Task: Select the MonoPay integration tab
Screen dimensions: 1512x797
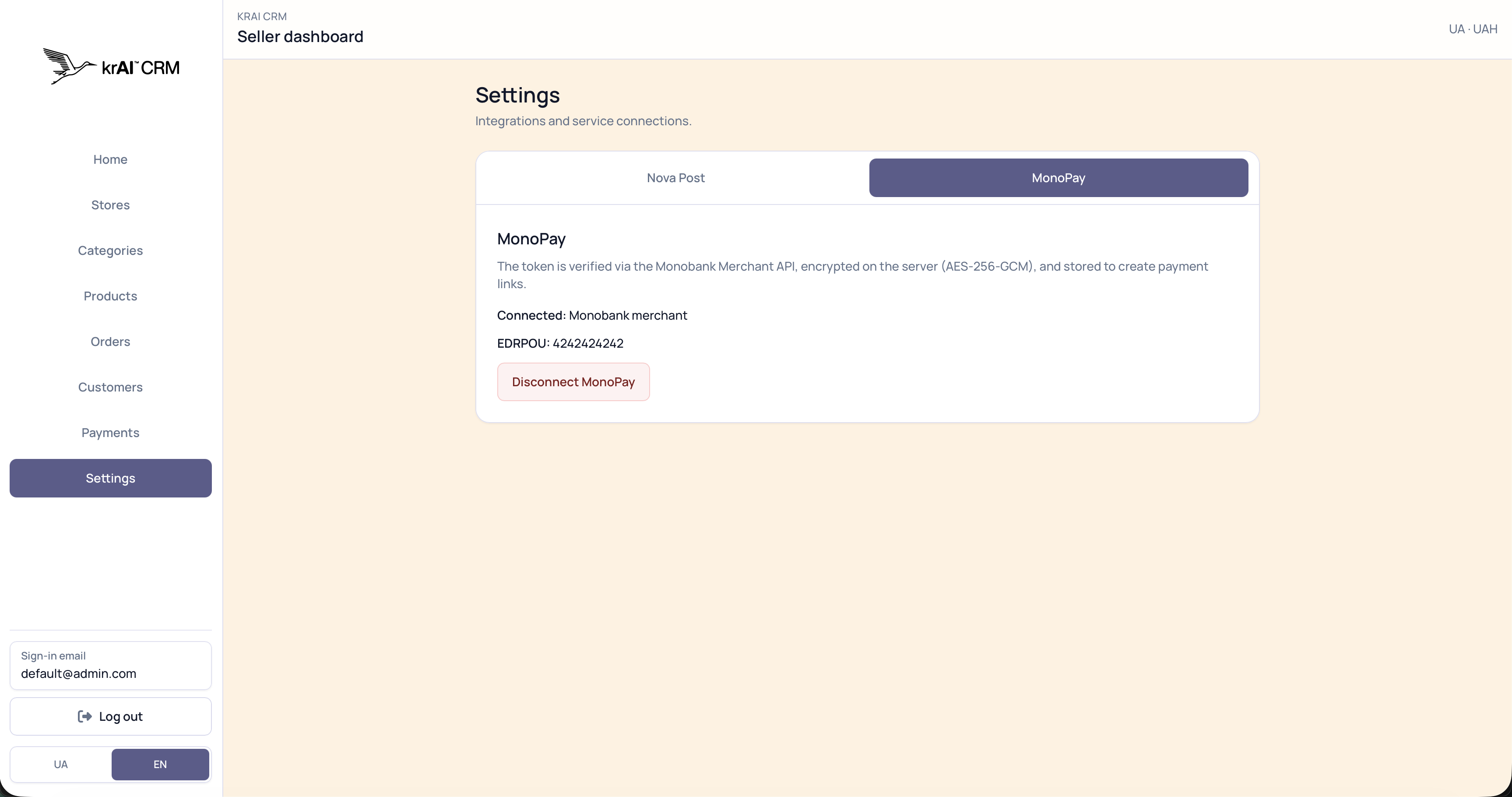Action: click(1058, 178)
